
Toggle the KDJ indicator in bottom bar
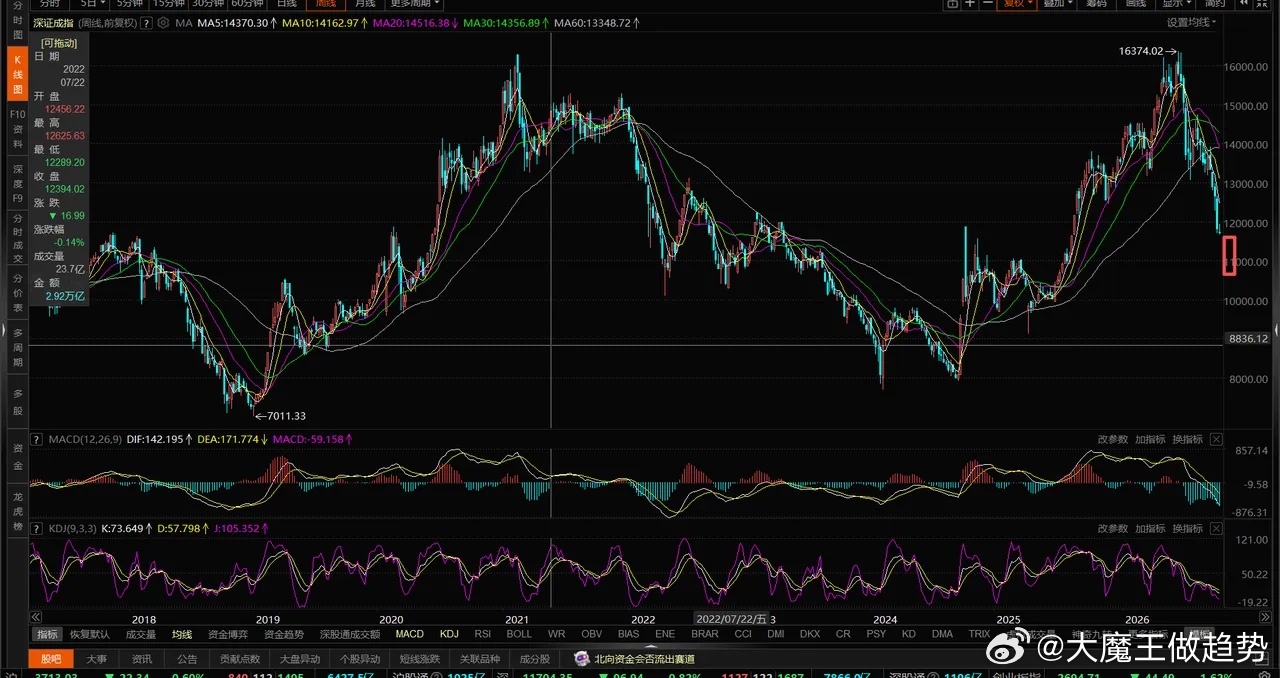click(449, 634)
